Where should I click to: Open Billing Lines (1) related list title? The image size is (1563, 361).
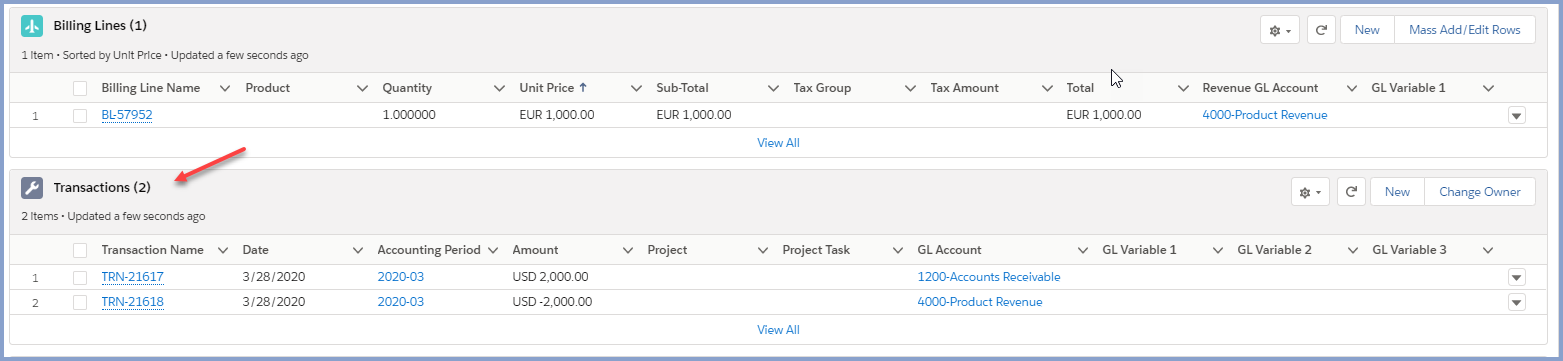(100, 25)
